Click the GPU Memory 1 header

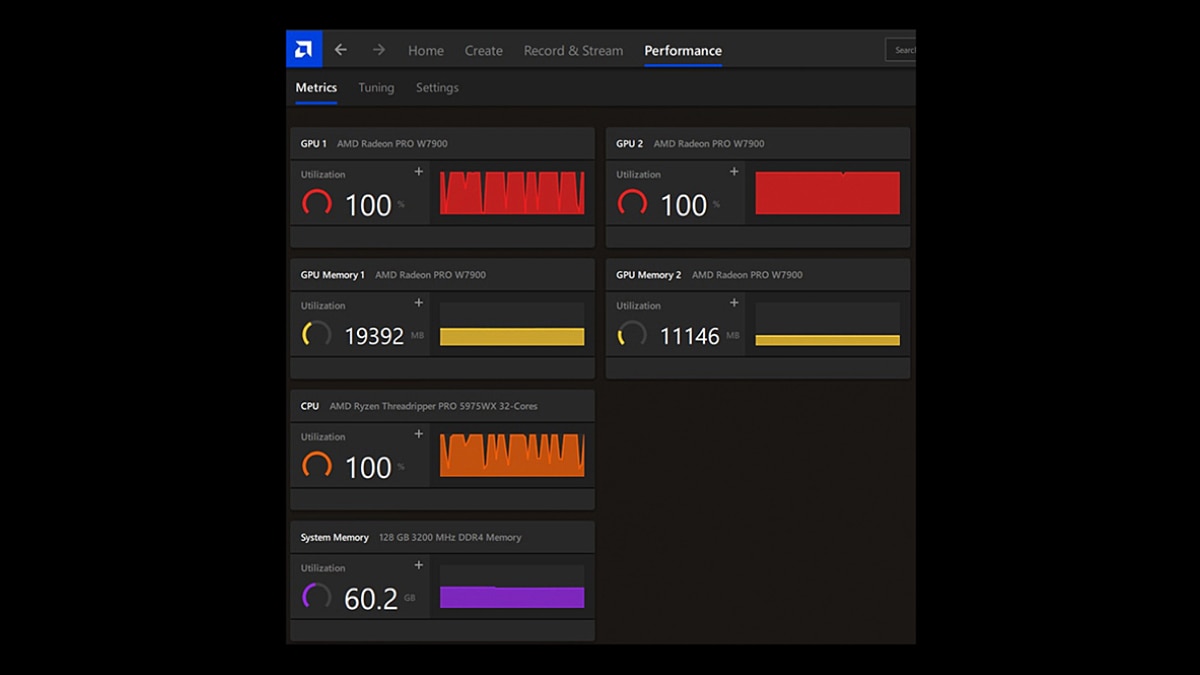442,274
